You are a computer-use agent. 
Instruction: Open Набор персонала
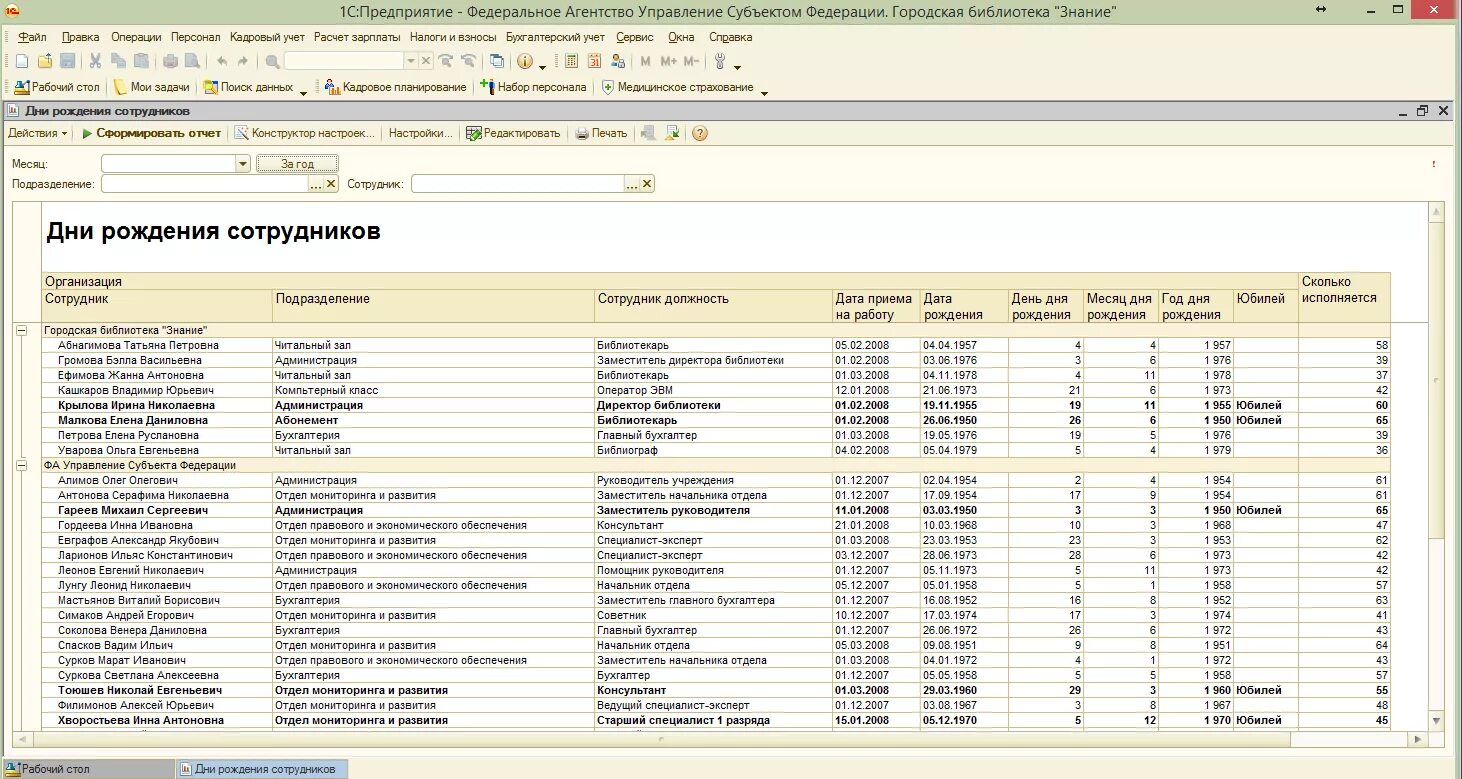(534, 87)
